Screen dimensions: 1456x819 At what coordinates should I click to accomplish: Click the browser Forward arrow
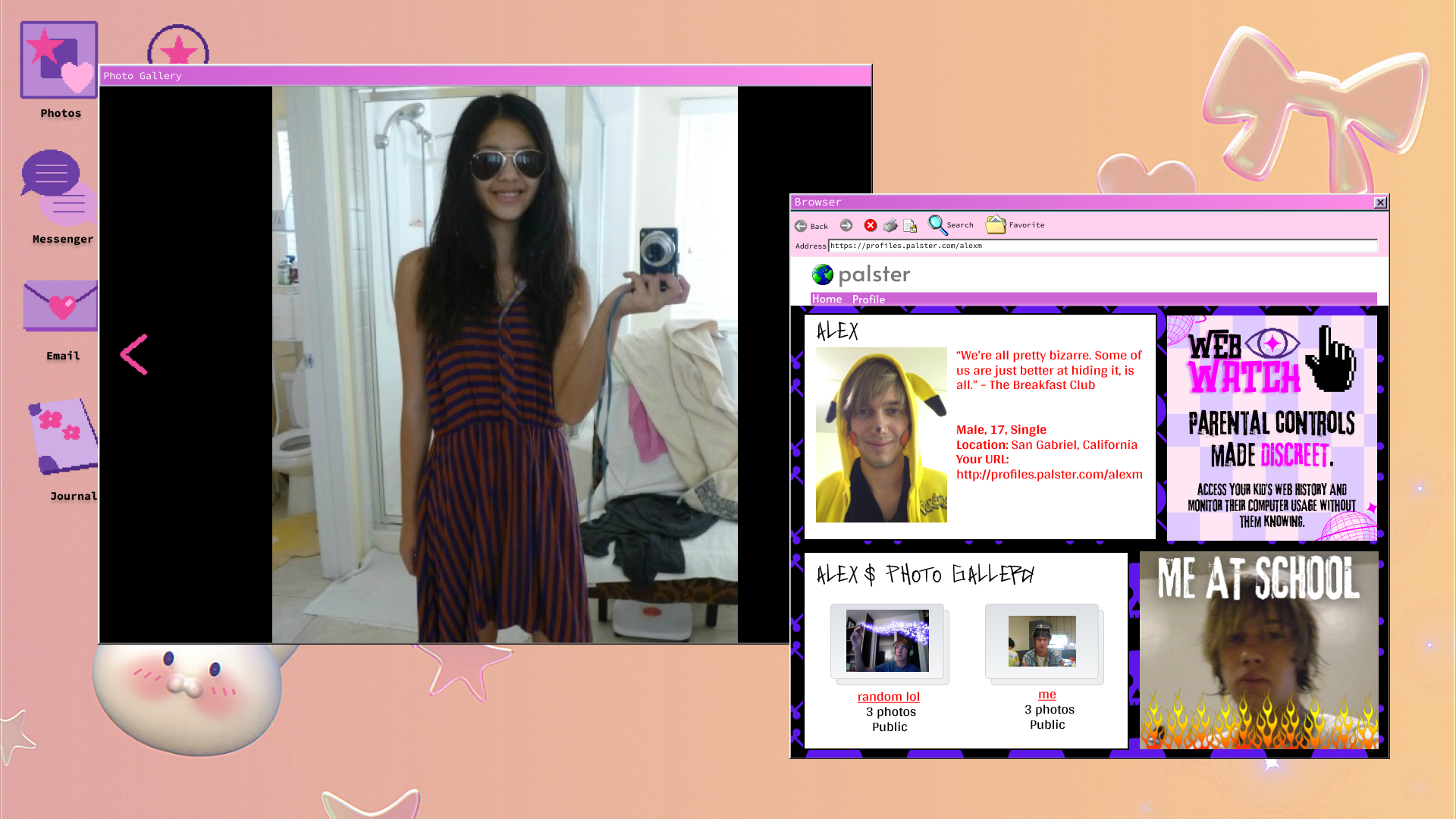click(846, 225)
